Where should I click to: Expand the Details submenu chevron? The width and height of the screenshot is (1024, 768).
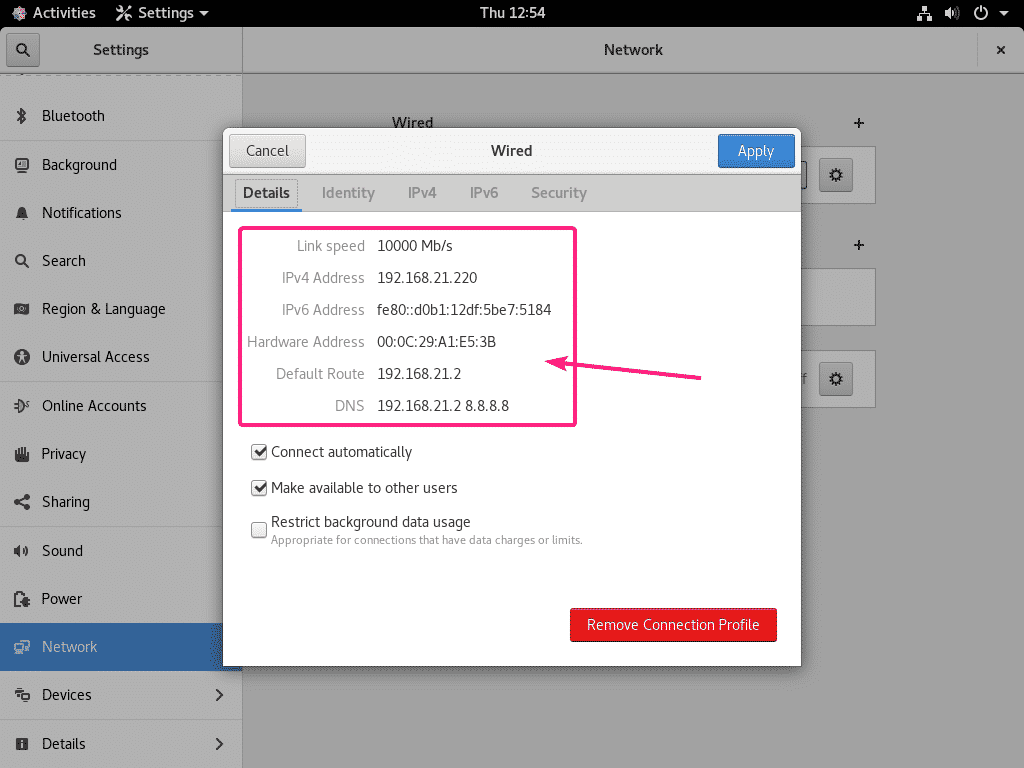pyautogui.click(x=219, y=744)
